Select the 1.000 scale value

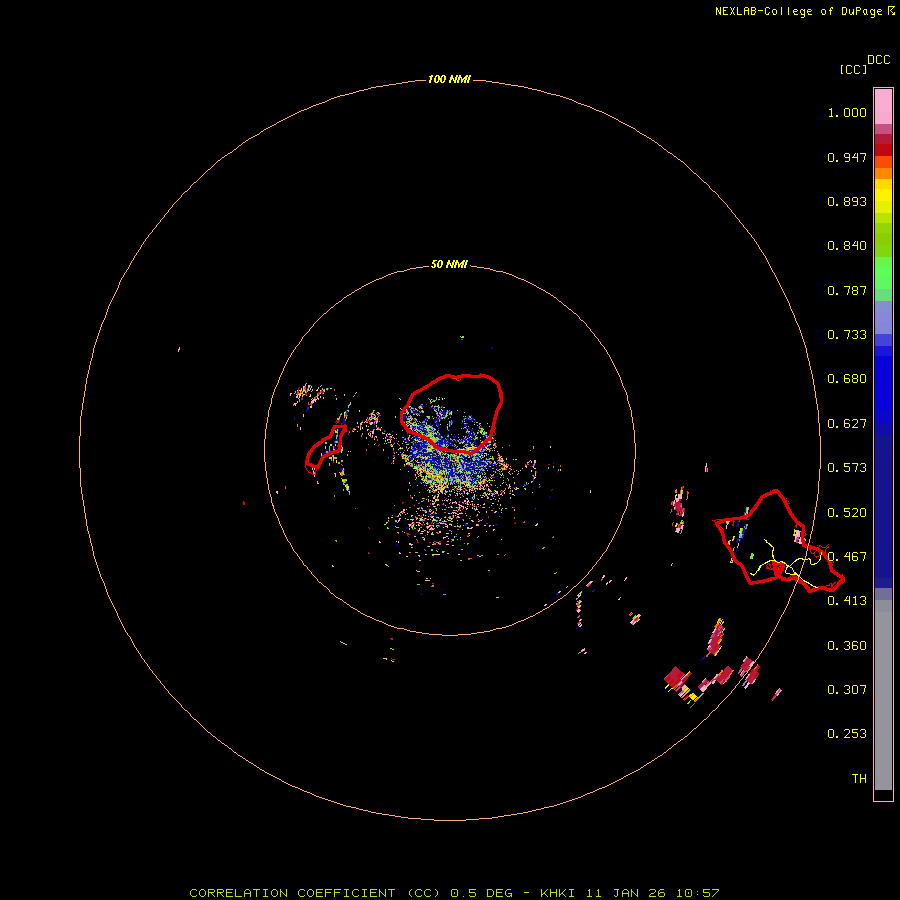pyautogui.click(x=847, y=112)
